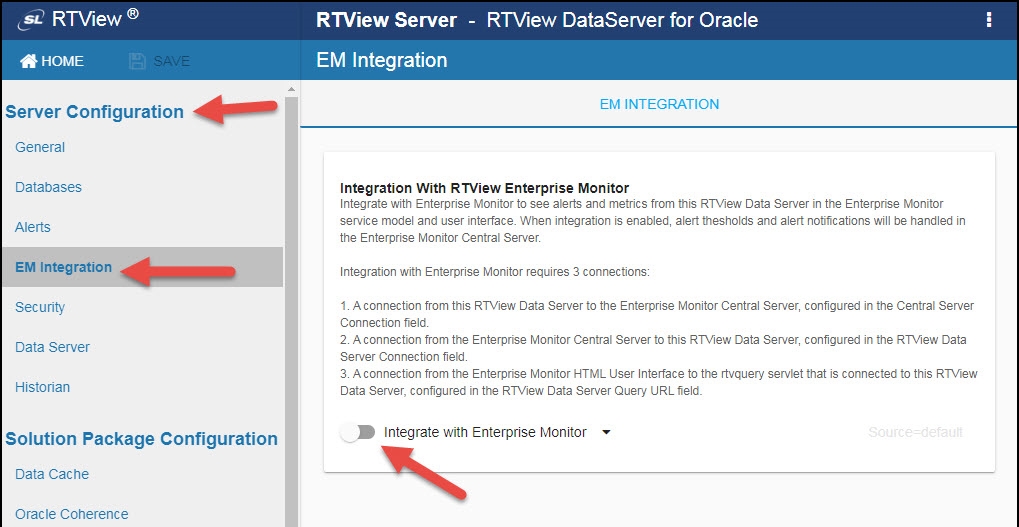The height and width of the screenshot is (527, 1019).
Task: Click the Home house icon
Action: 28,61
